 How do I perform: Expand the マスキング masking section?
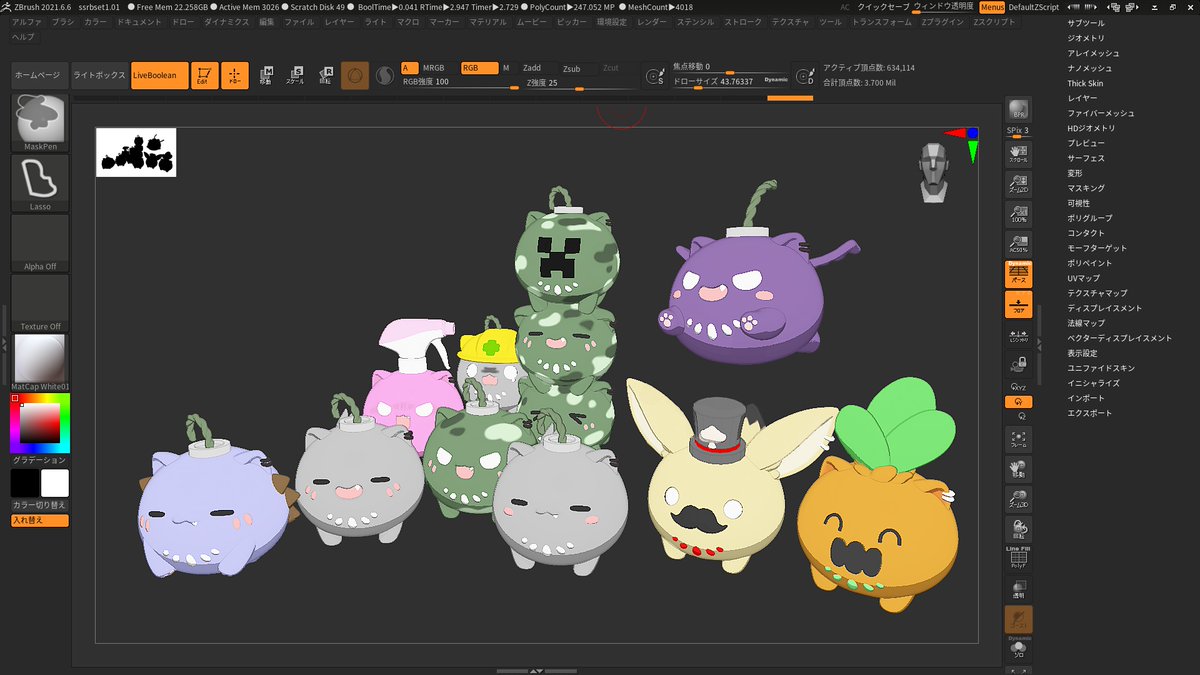[1086, 188]
